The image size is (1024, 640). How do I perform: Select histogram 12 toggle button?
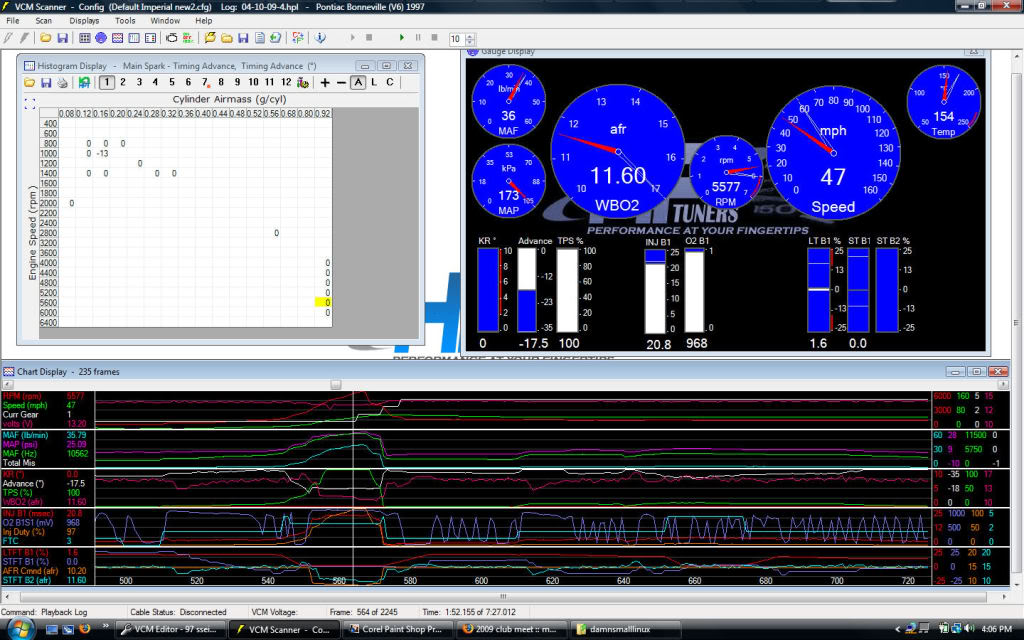(x=286, y=82)
